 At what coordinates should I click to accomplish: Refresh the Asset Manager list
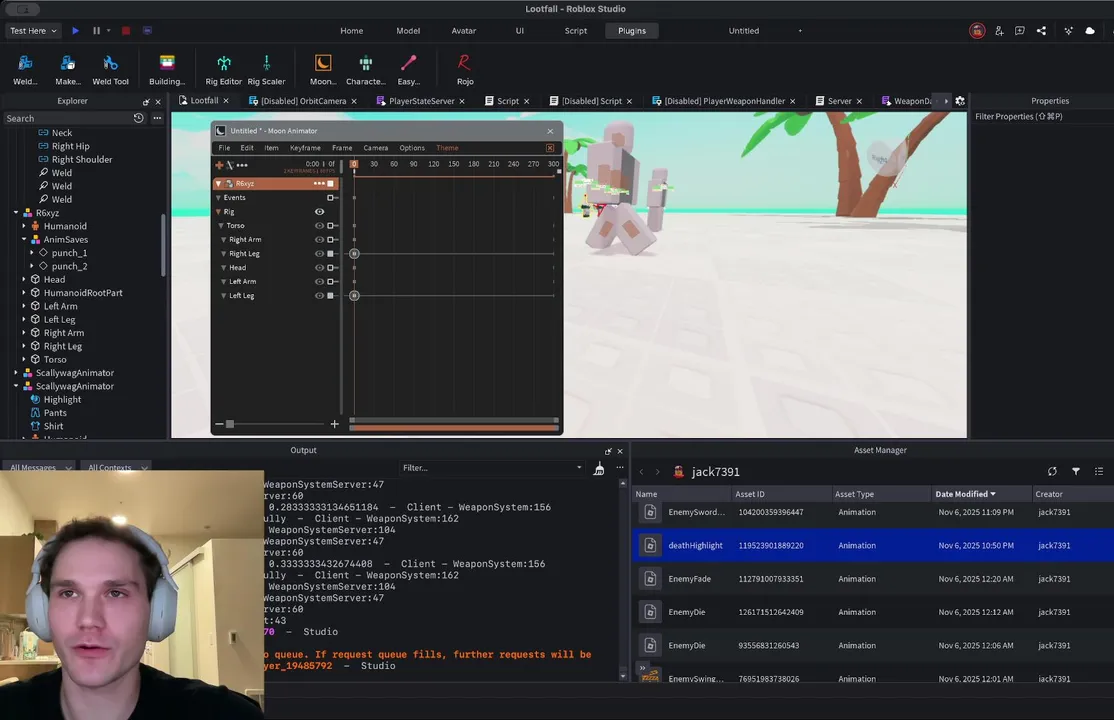point(1052,471)
